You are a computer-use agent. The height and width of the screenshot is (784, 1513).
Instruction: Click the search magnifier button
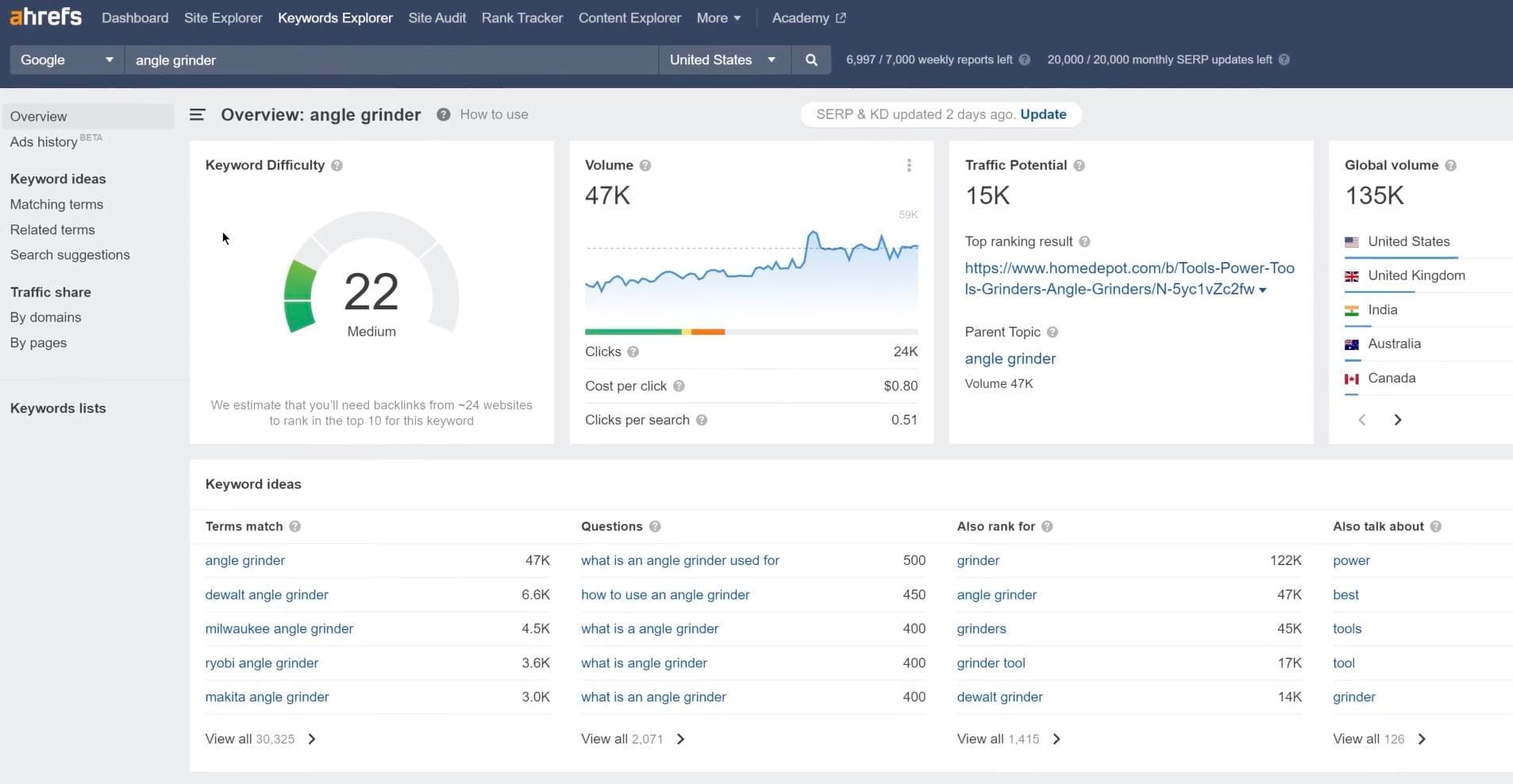[x=811, y=60]
